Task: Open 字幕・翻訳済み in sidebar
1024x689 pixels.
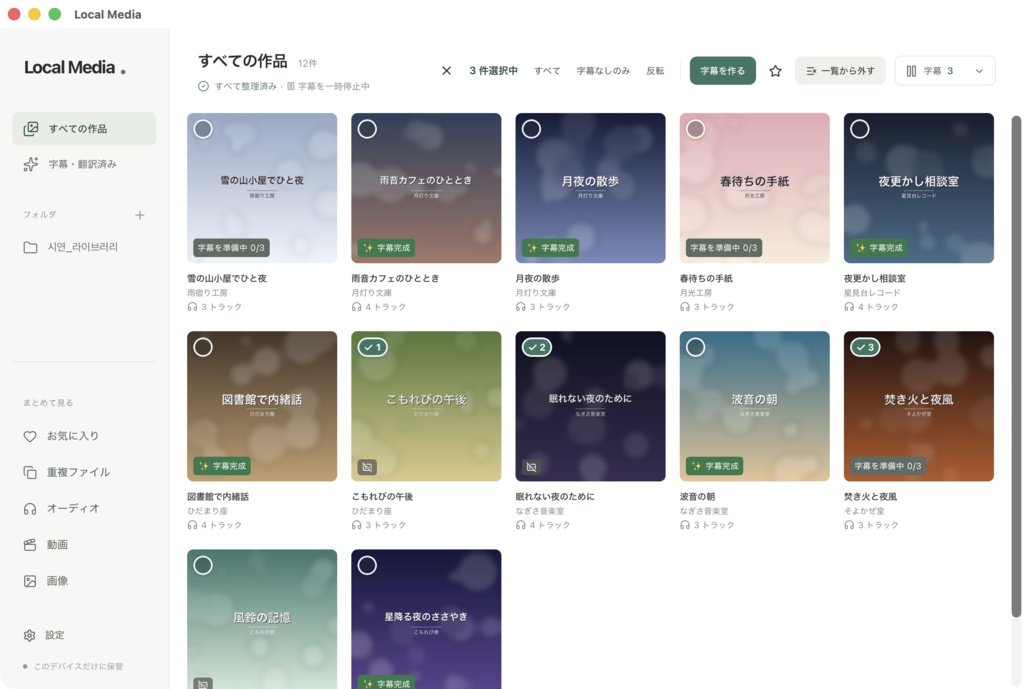Action: coord(84,164)
